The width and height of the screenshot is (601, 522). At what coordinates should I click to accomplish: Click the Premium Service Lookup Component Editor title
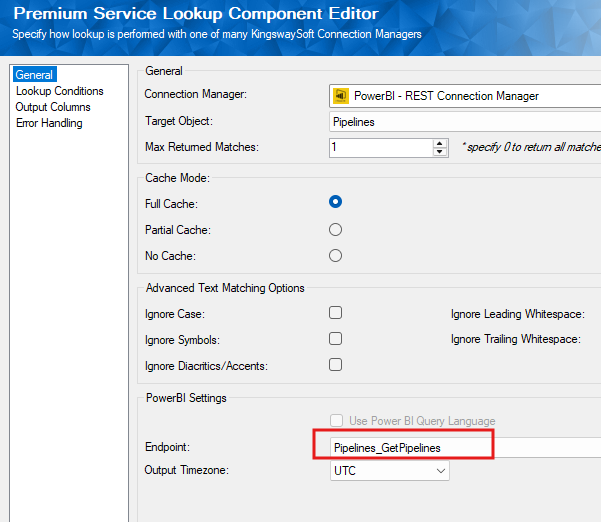pyautogui.click(x=196, y=13)
